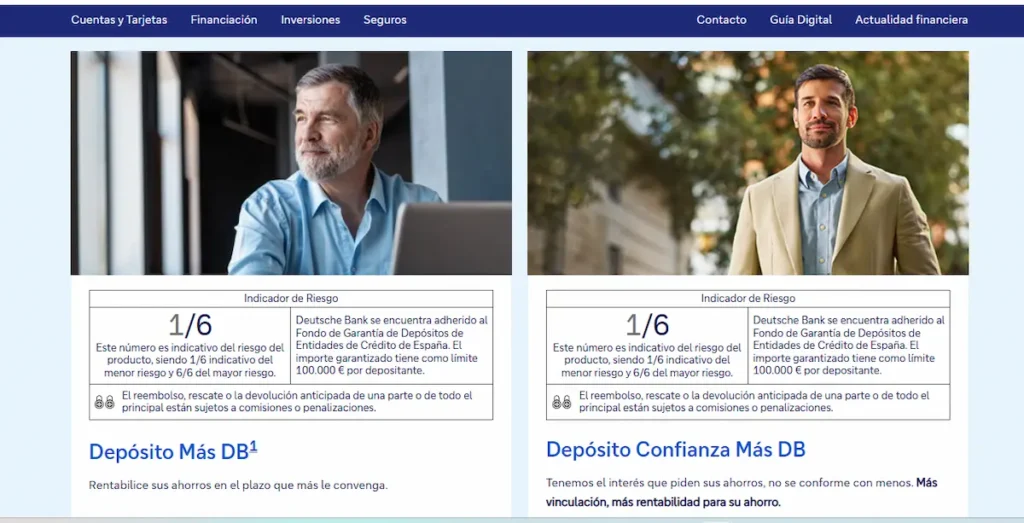Screen dimensions: 1024x523
Task: Click the photo of the man in beige blazer
Action: (x=748, y=163)
